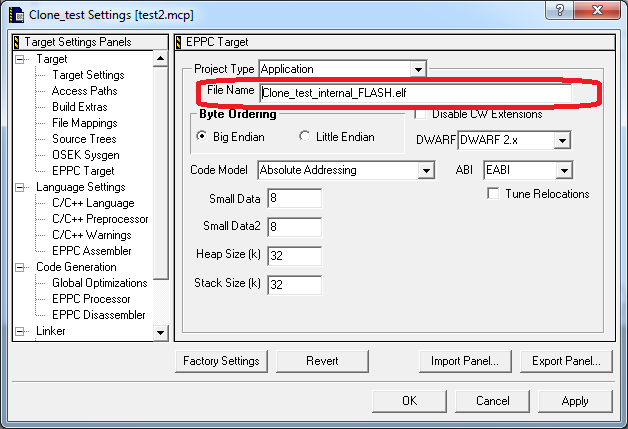Click the Clone_test Settings title bar icon
Screen dimensions: 628x429
[16, 15]
